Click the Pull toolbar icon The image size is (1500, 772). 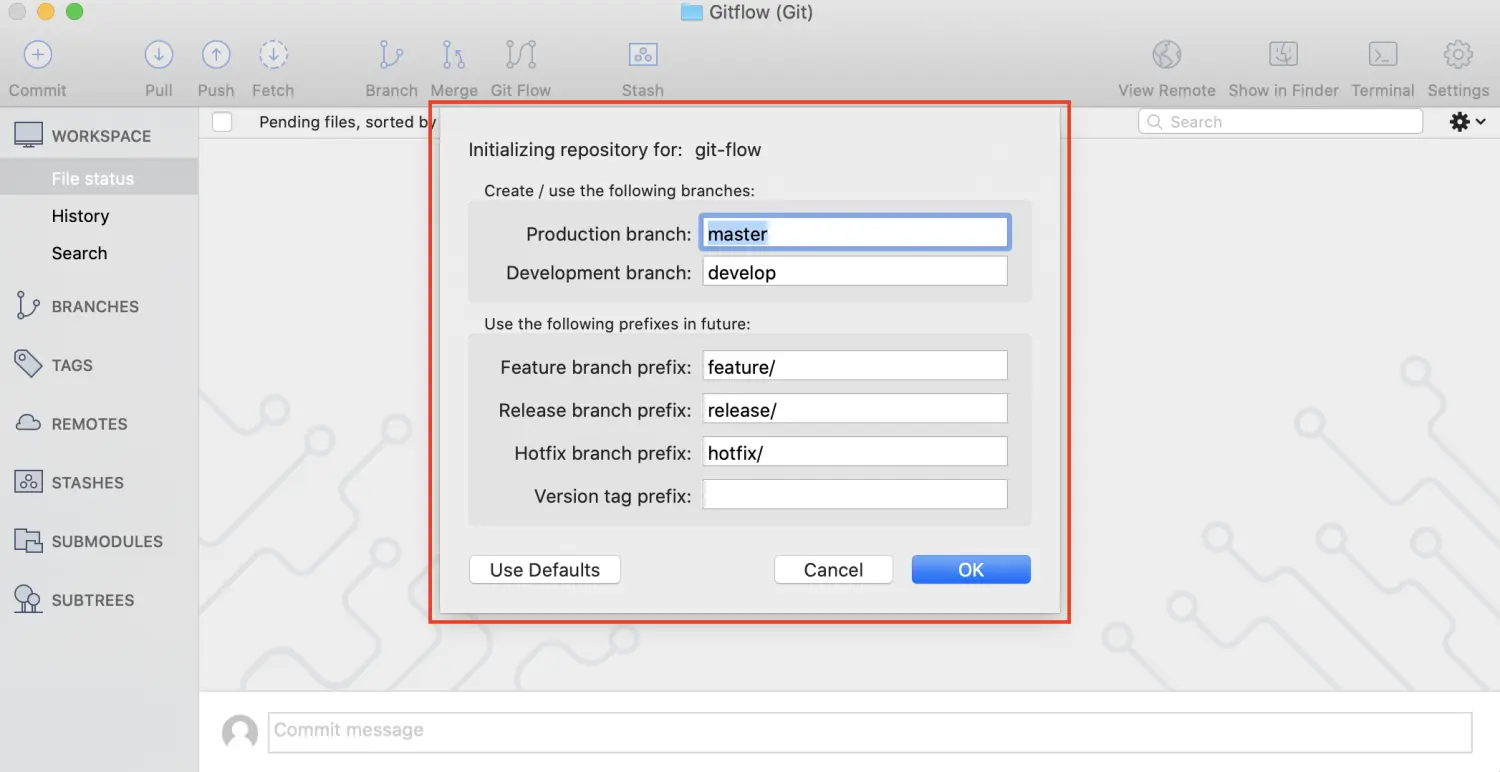coord(159,55)
